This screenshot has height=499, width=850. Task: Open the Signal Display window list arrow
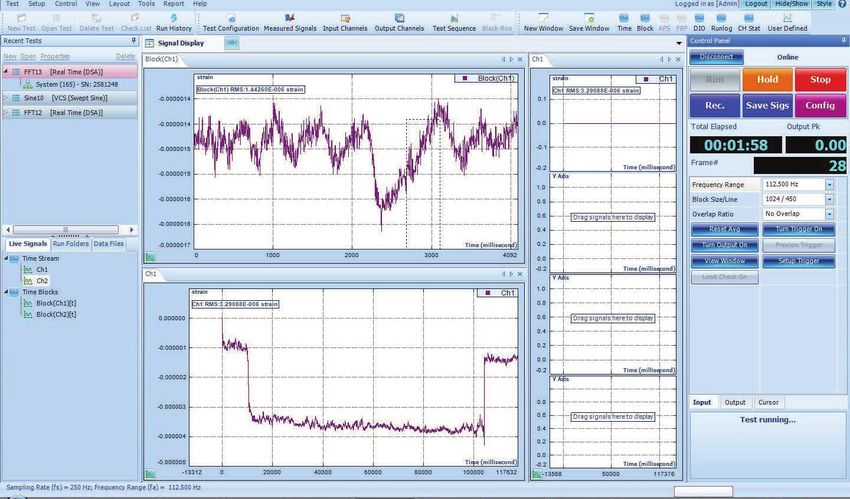pos(679,43)
